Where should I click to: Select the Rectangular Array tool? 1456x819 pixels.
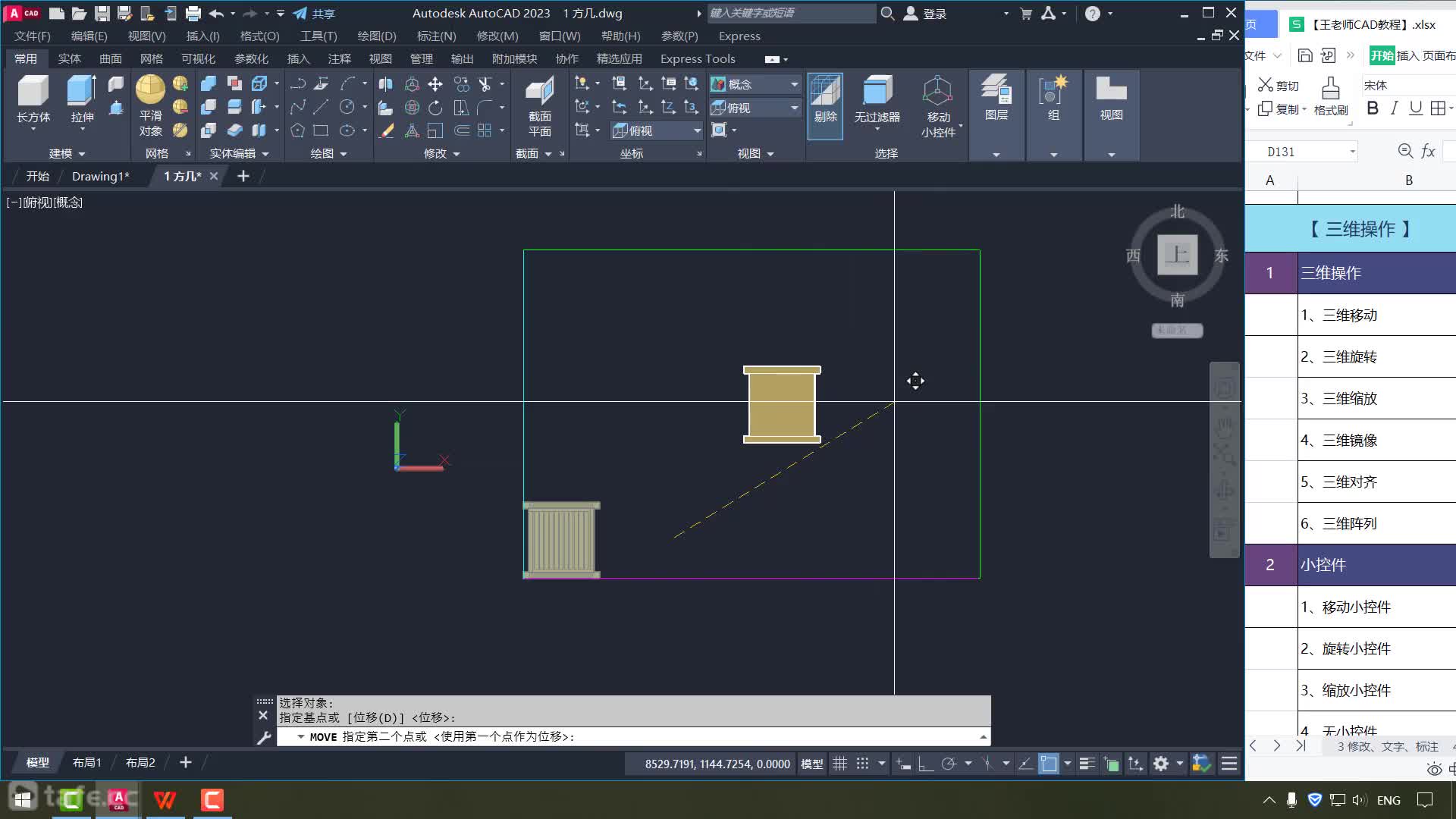[x=485, y=130]
